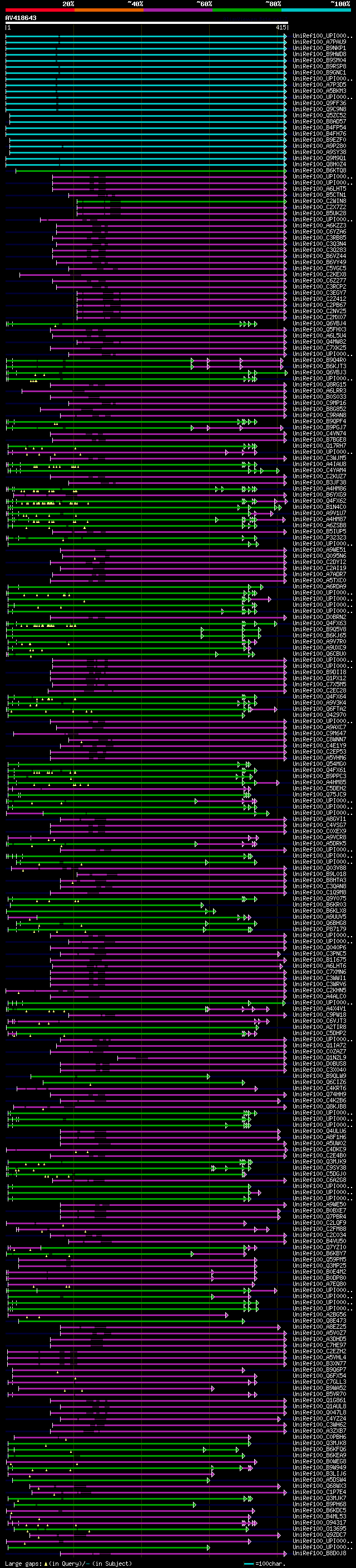Open hit UniRef100_B9NKP1
Screen dimensions: 356x1568
(x=319, y=48)
